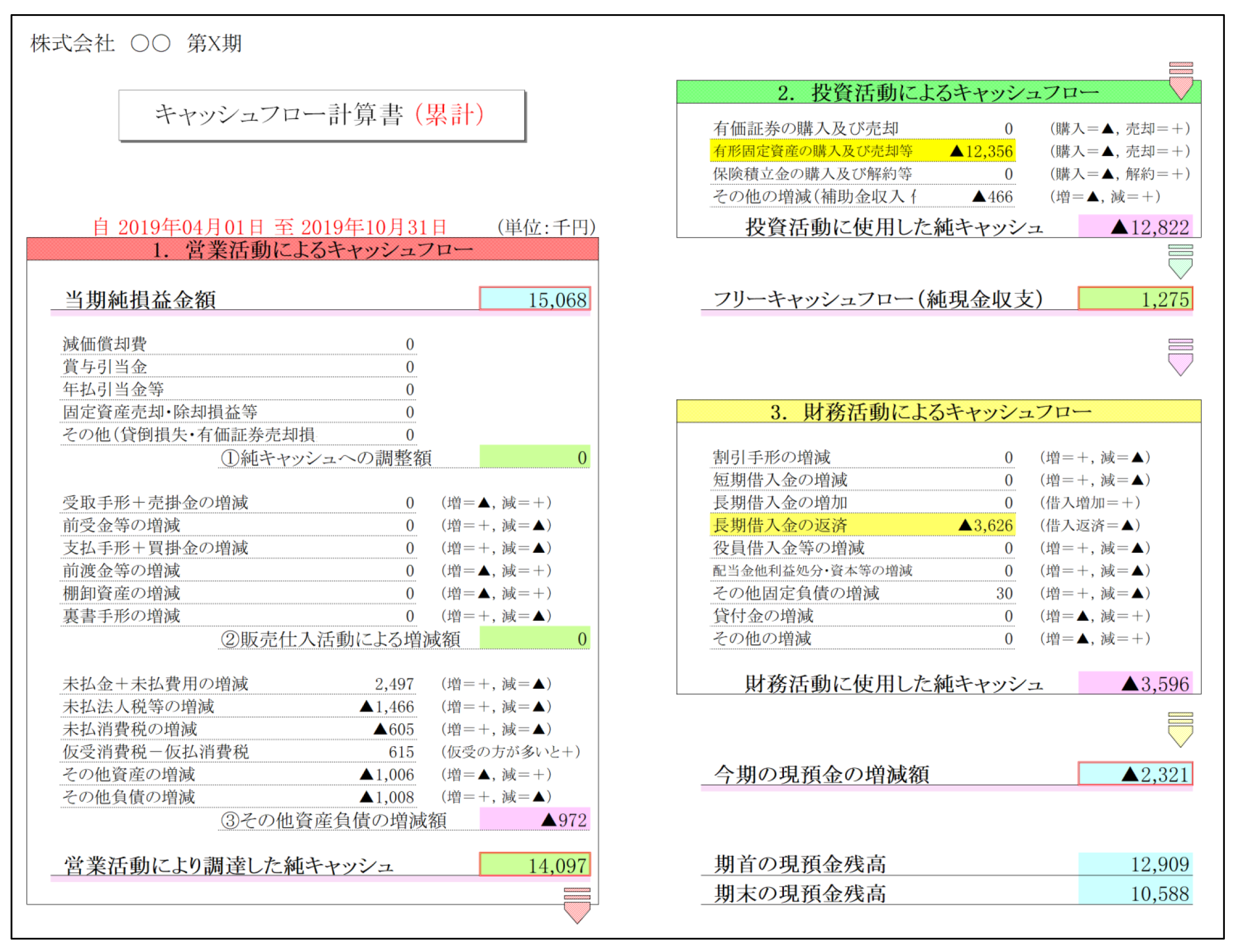Click the (借入返済＝▲) note
The width and height of the screenshot is (1238, 952).
point(1089,525)
